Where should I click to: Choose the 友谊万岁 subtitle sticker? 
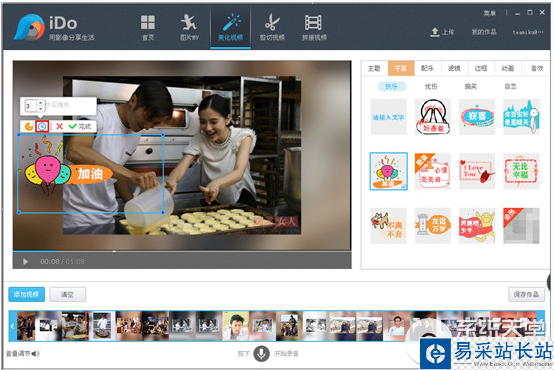(433, 226)
